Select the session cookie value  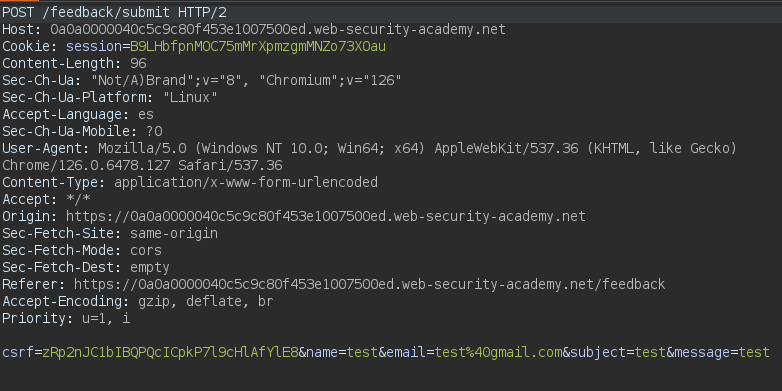(x=258, y=47)
